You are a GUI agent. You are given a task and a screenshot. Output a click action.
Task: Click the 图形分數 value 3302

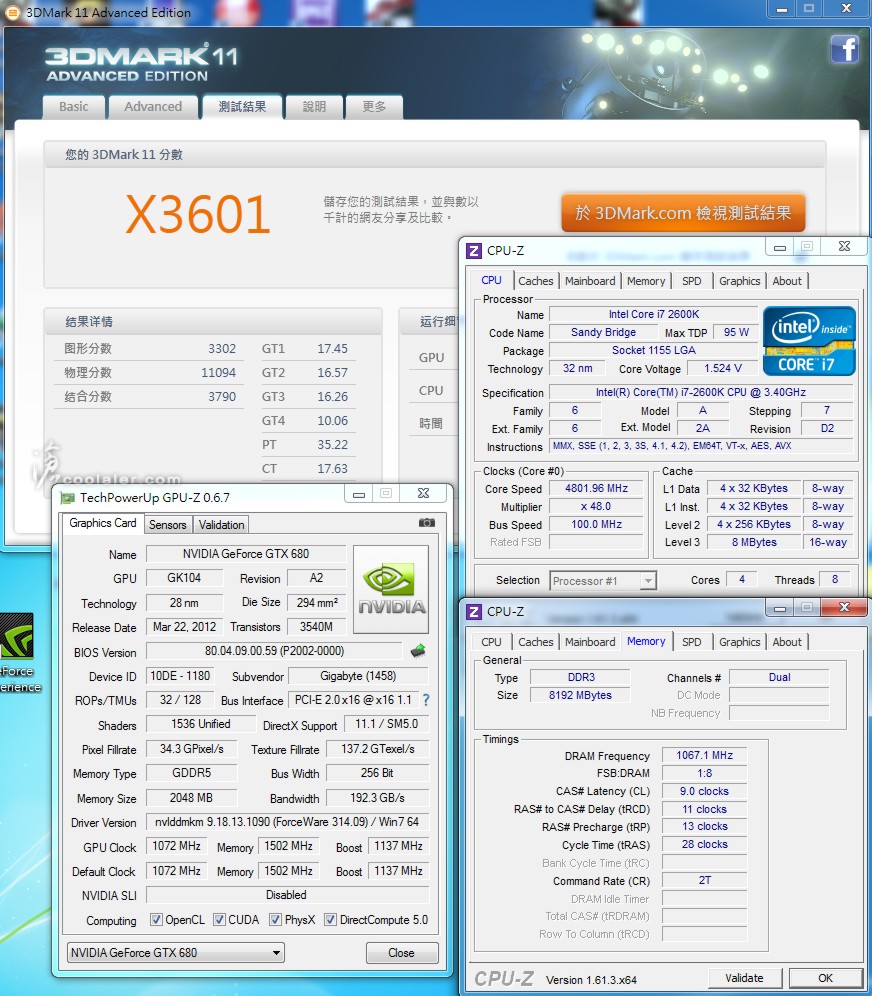click(x=222, y=349)
